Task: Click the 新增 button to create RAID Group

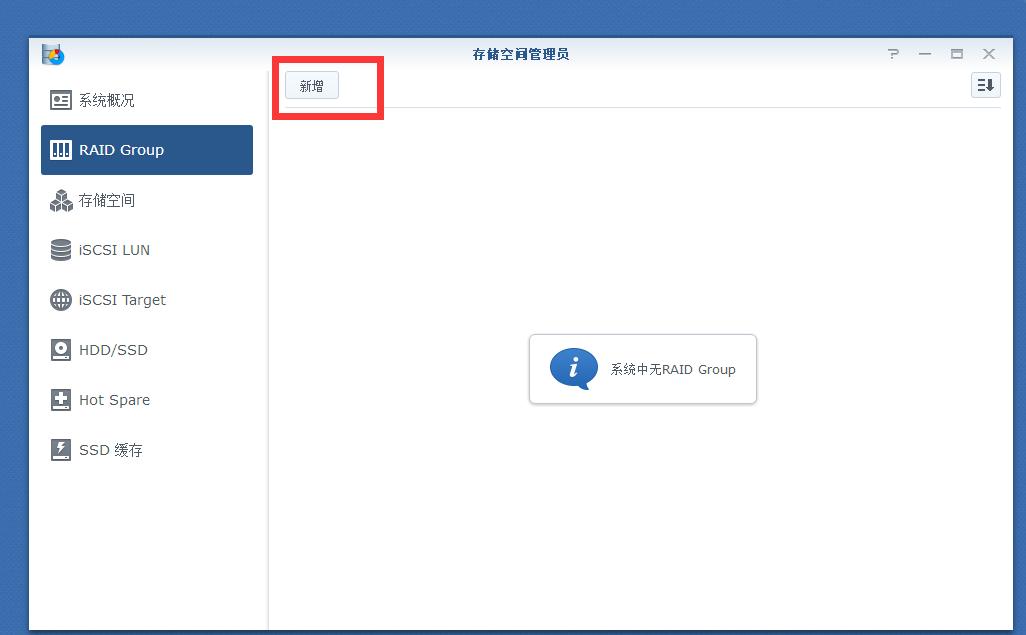Action: (x=311, y=85)
